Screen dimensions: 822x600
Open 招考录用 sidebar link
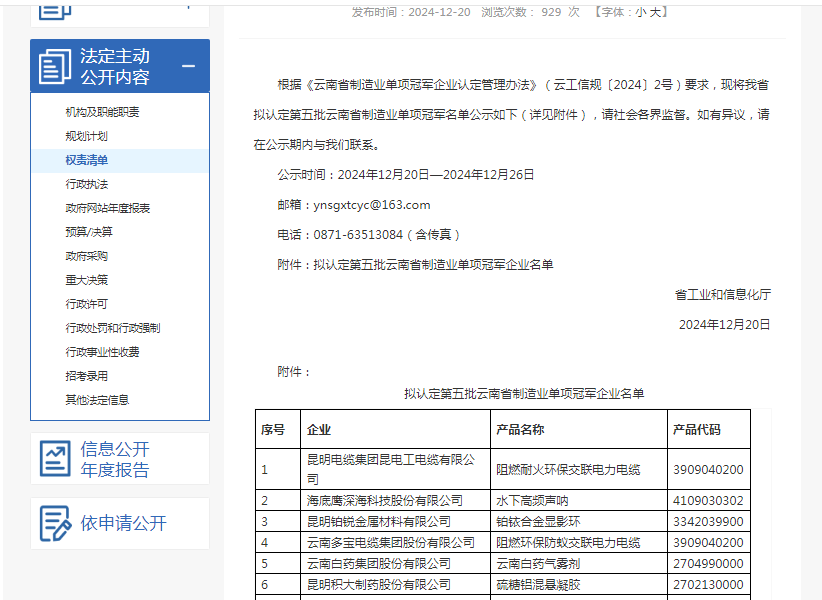[x=86, y=376]
